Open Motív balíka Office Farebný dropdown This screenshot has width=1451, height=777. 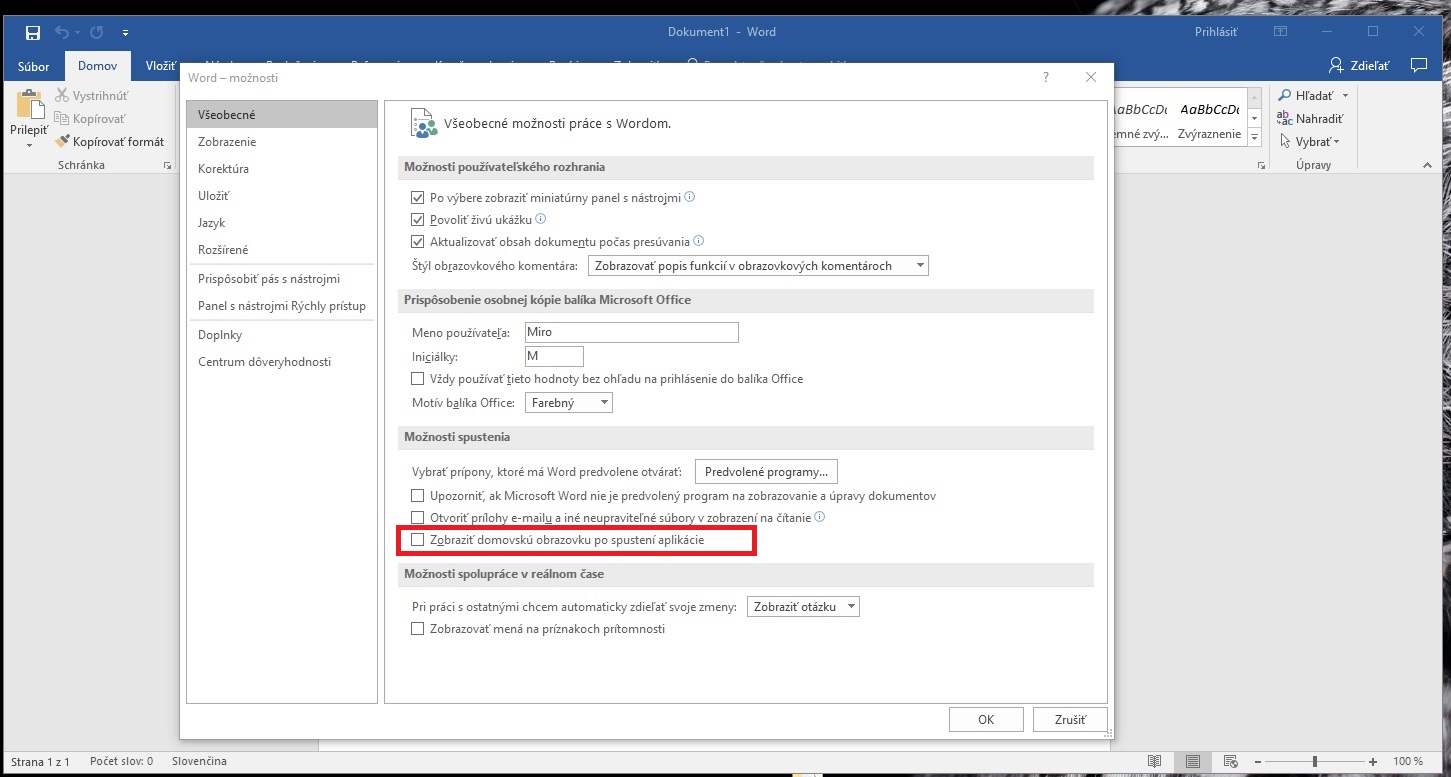568,403
